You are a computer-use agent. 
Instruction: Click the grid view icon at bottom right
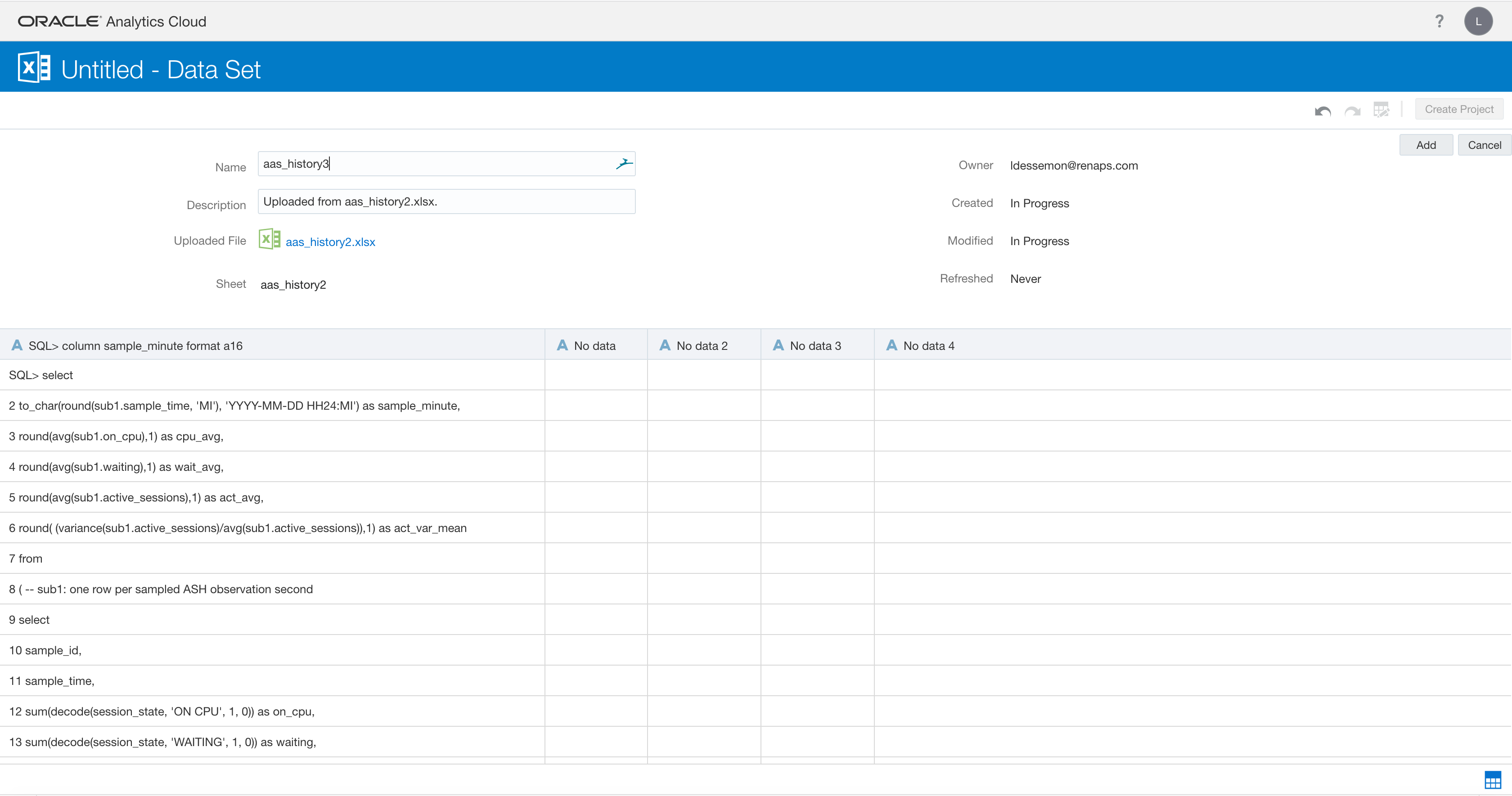coord(1493,780)
